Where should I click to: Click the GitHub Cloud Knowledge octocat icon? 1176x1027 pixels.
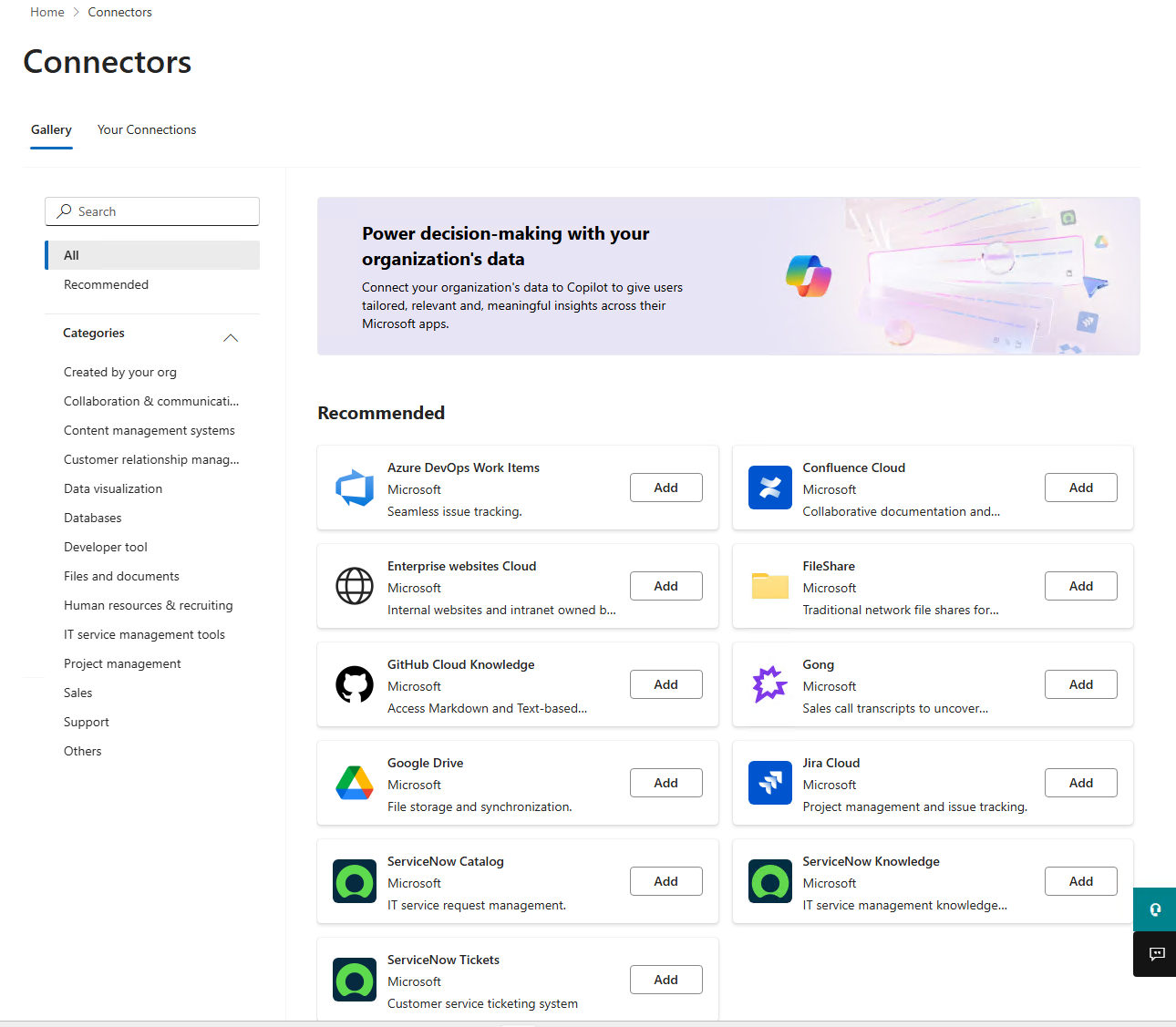[355, 684]
